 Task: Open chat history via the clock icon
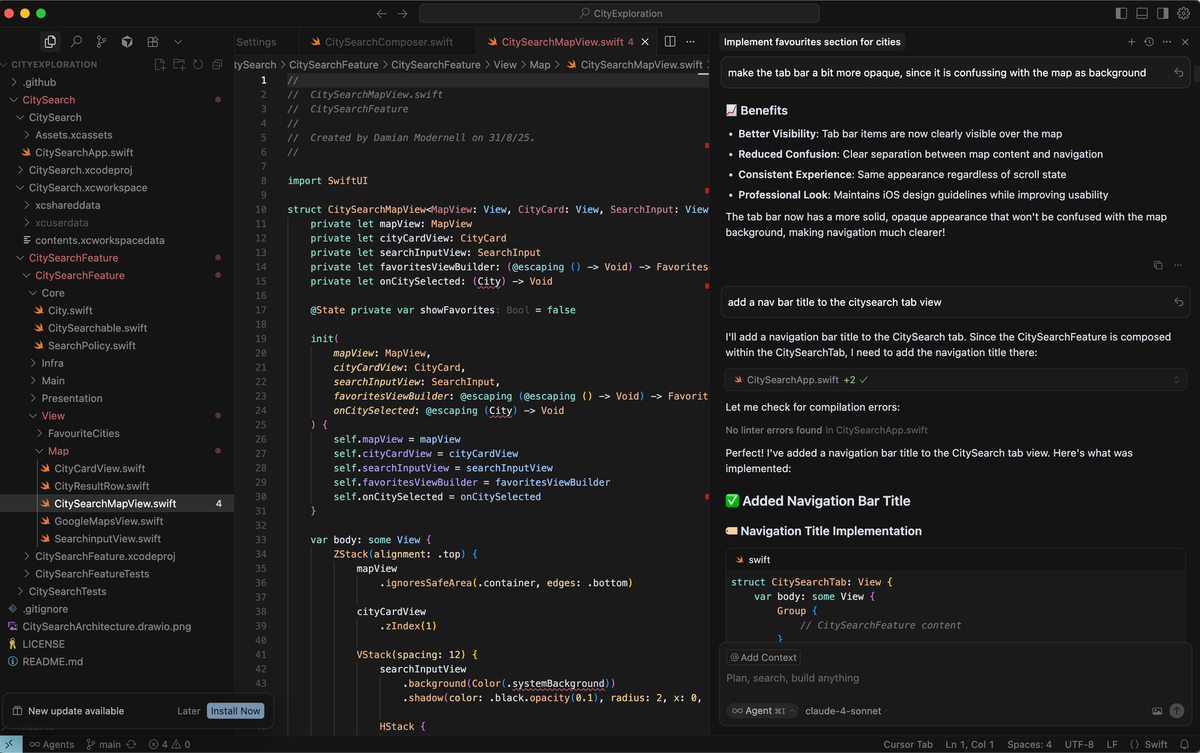1147,42
